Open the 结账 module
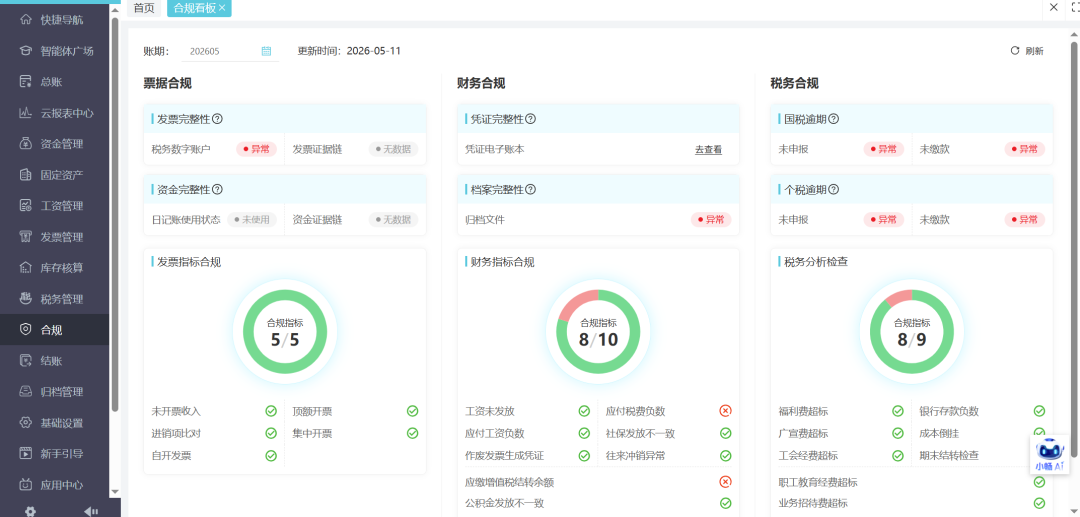 click(x=55, y=361)
